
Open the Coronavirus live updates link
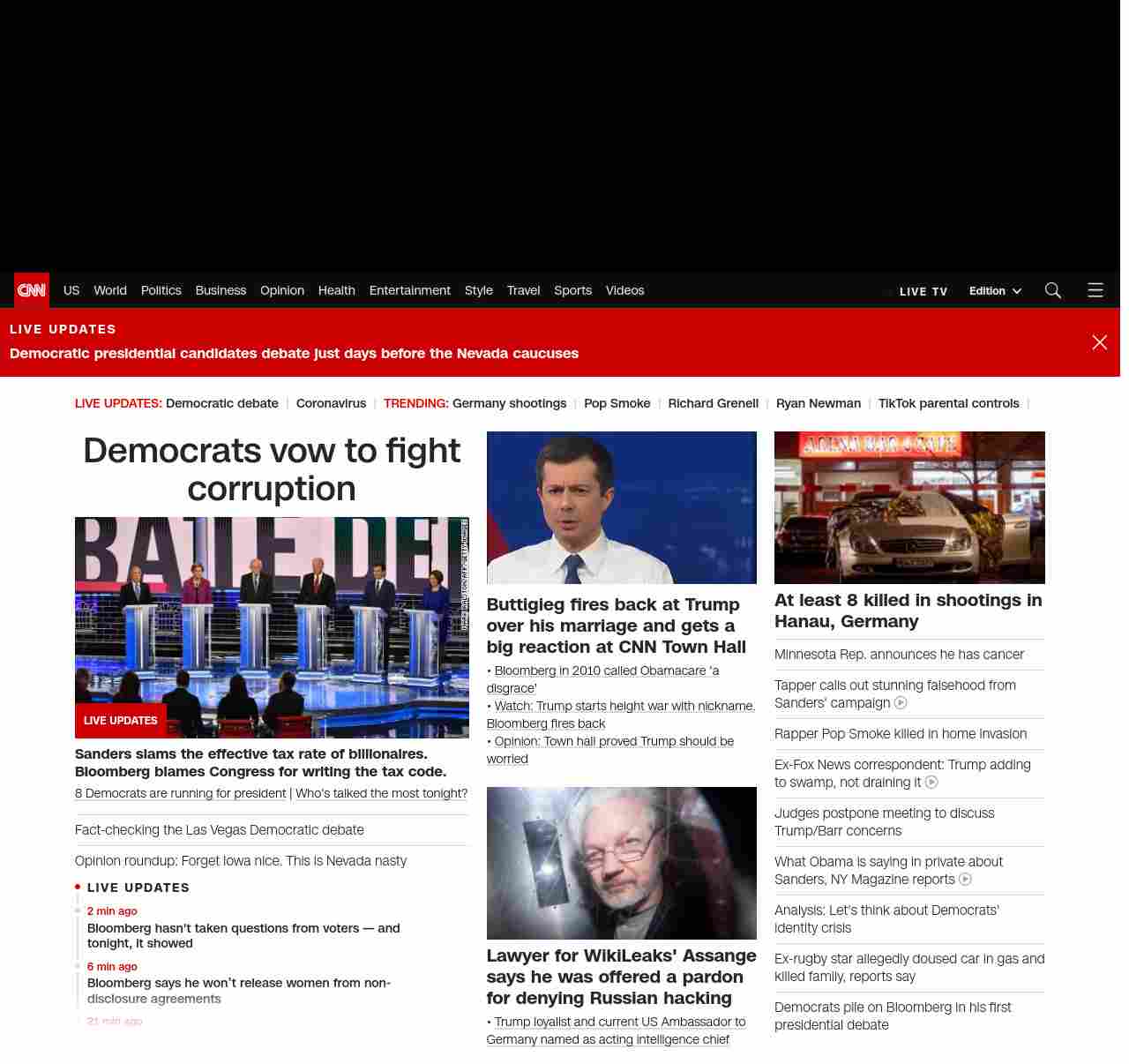(x=331, y=403)
